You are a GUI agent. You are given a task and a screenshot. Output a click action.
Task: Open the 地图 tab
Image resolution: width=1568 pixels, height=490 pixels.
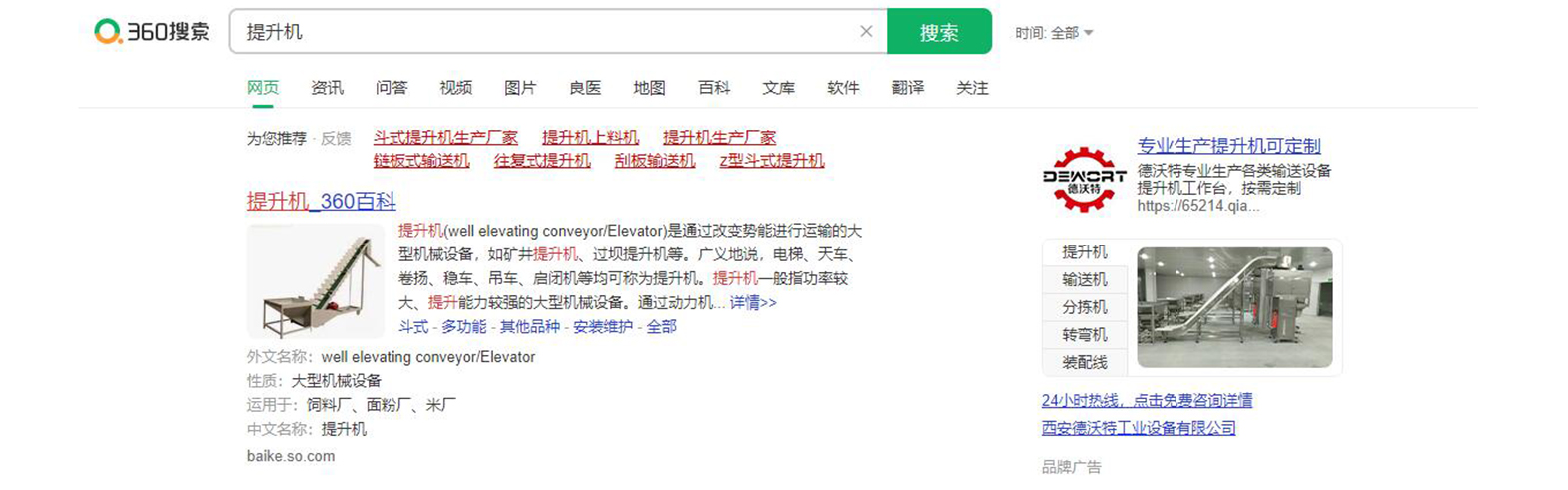coord(649,88)
